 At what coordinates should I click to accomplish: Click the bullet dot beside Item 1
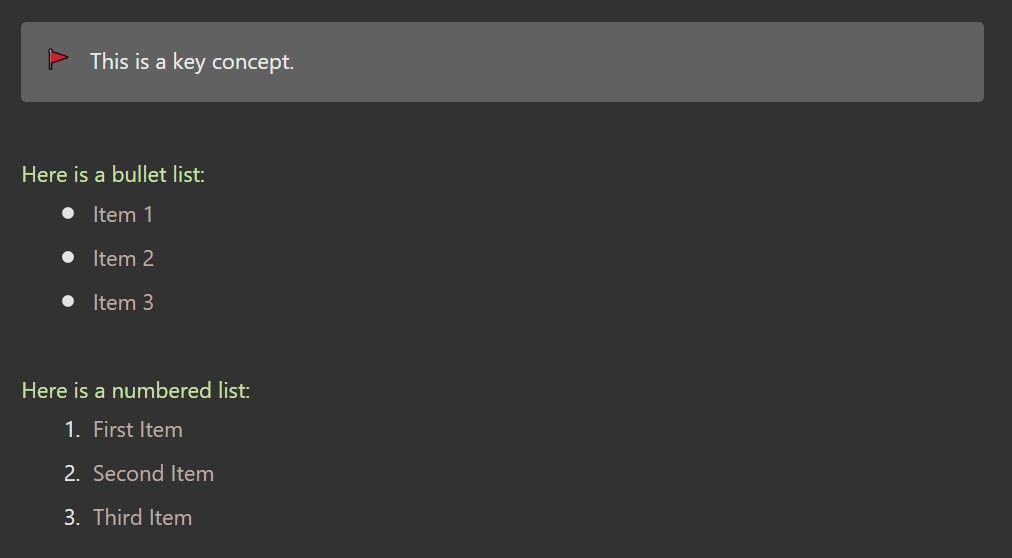[x=68, y=213]
